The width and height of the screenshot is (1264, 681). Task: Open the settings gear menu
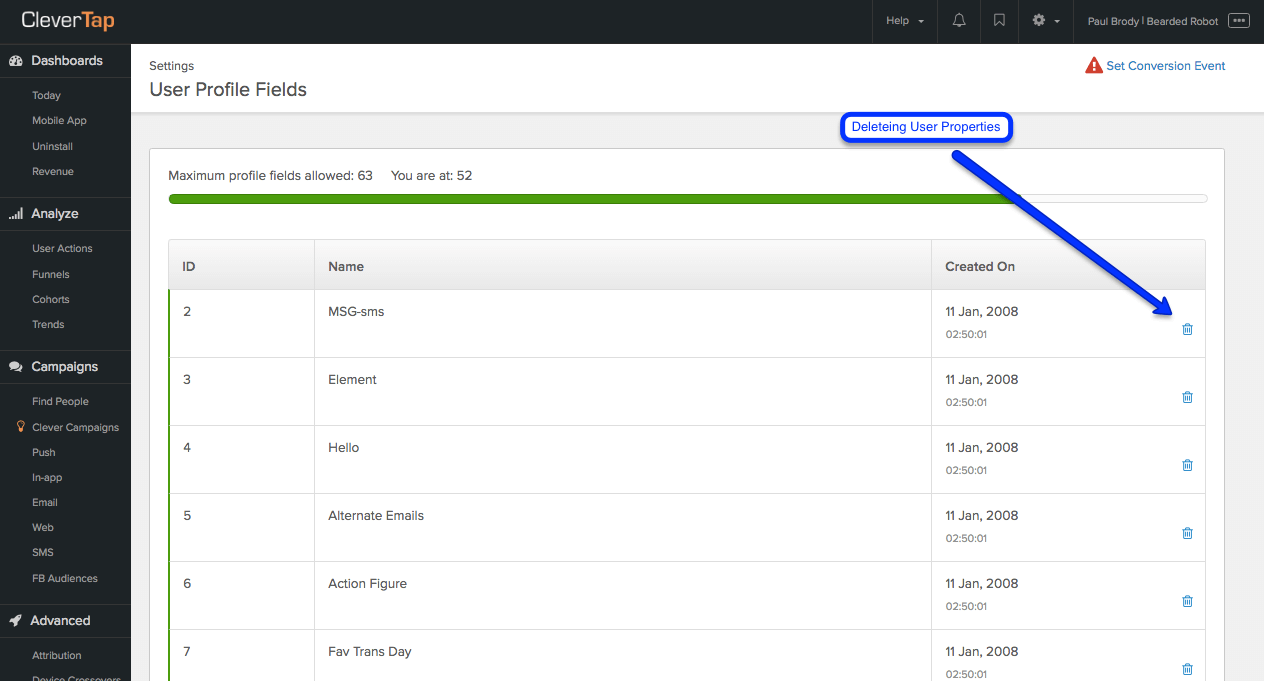click(1046, 21)
